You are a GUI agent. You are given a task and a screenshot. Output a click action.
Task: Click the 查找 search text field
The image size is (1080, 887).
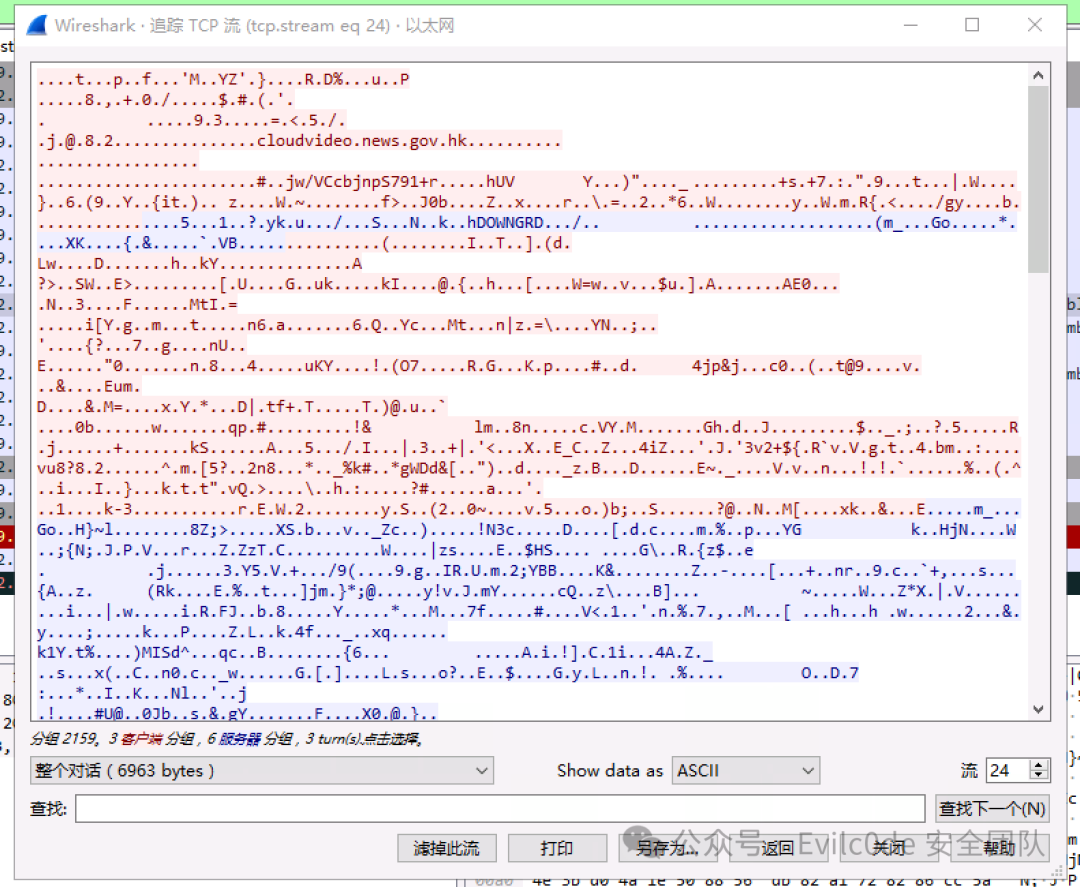(500, 808)
